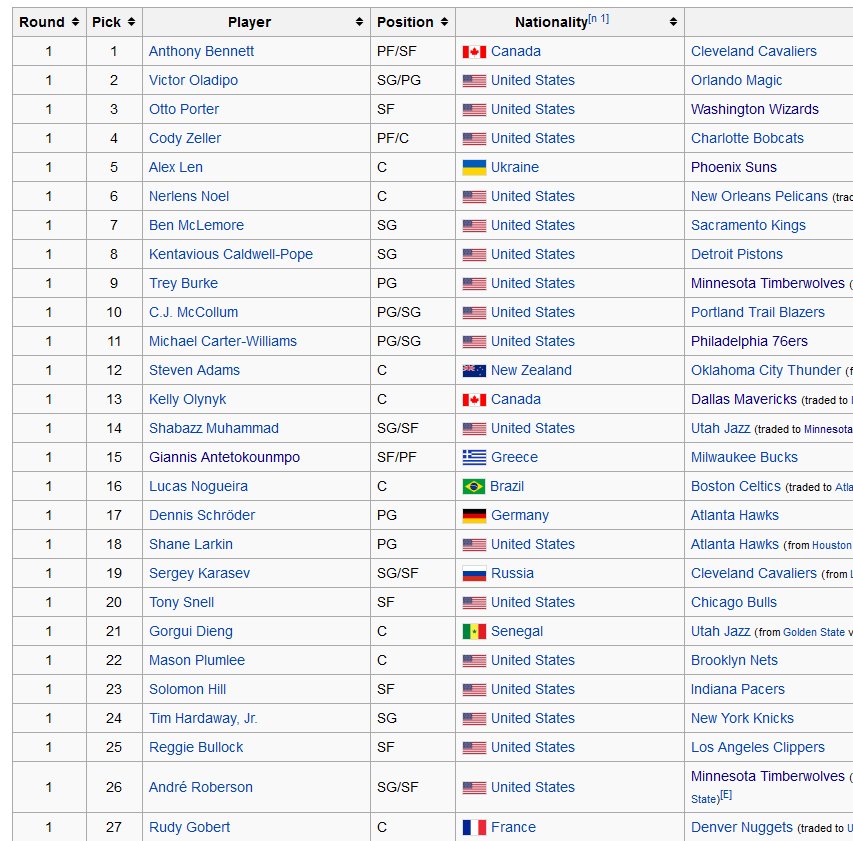Click the Senegal flag icon

pos(474,632)
